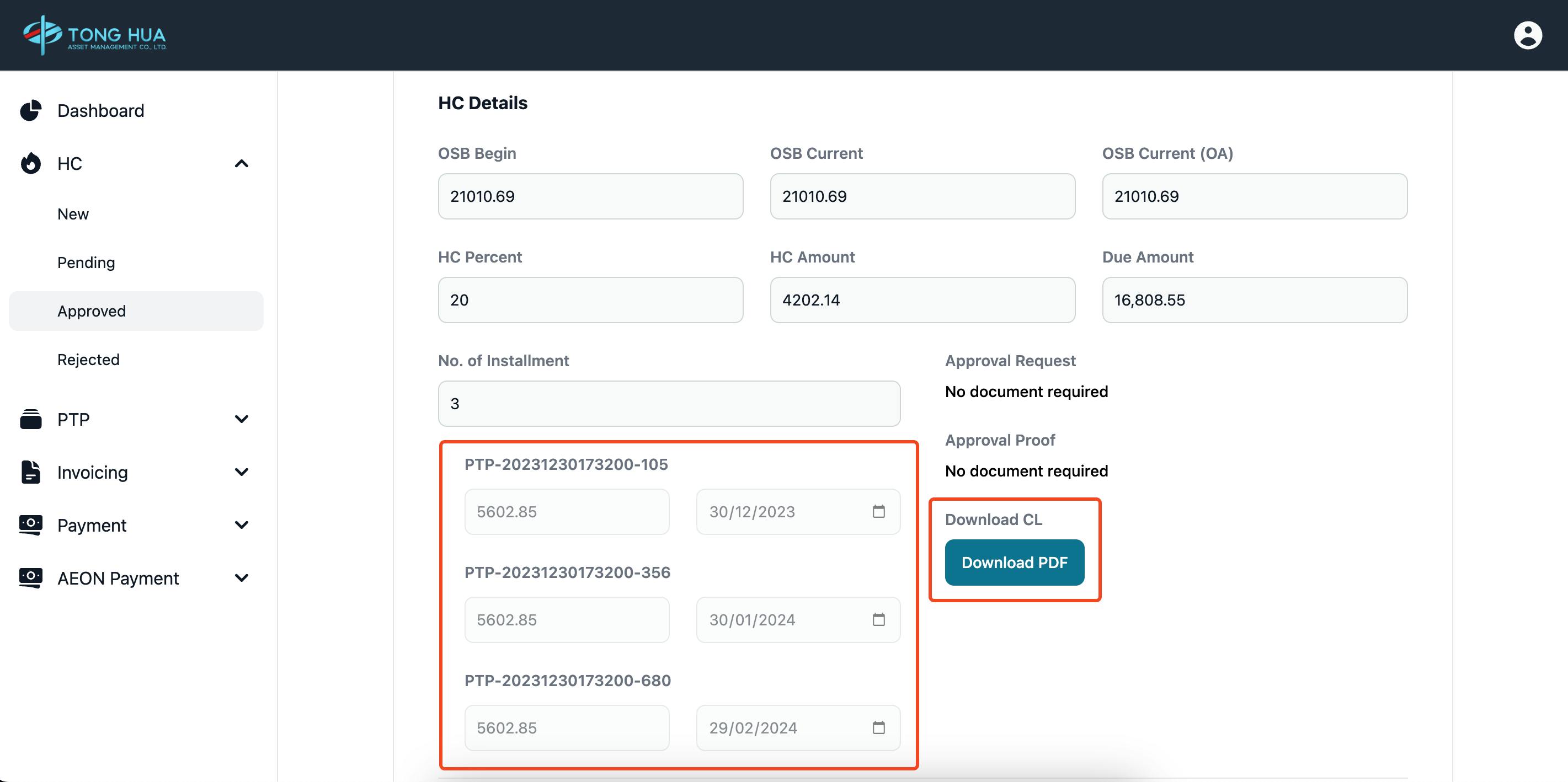This screenshot has width=1568, height=782.
Task: Open the AEON Payment menu item
Action: click(118, 578)
